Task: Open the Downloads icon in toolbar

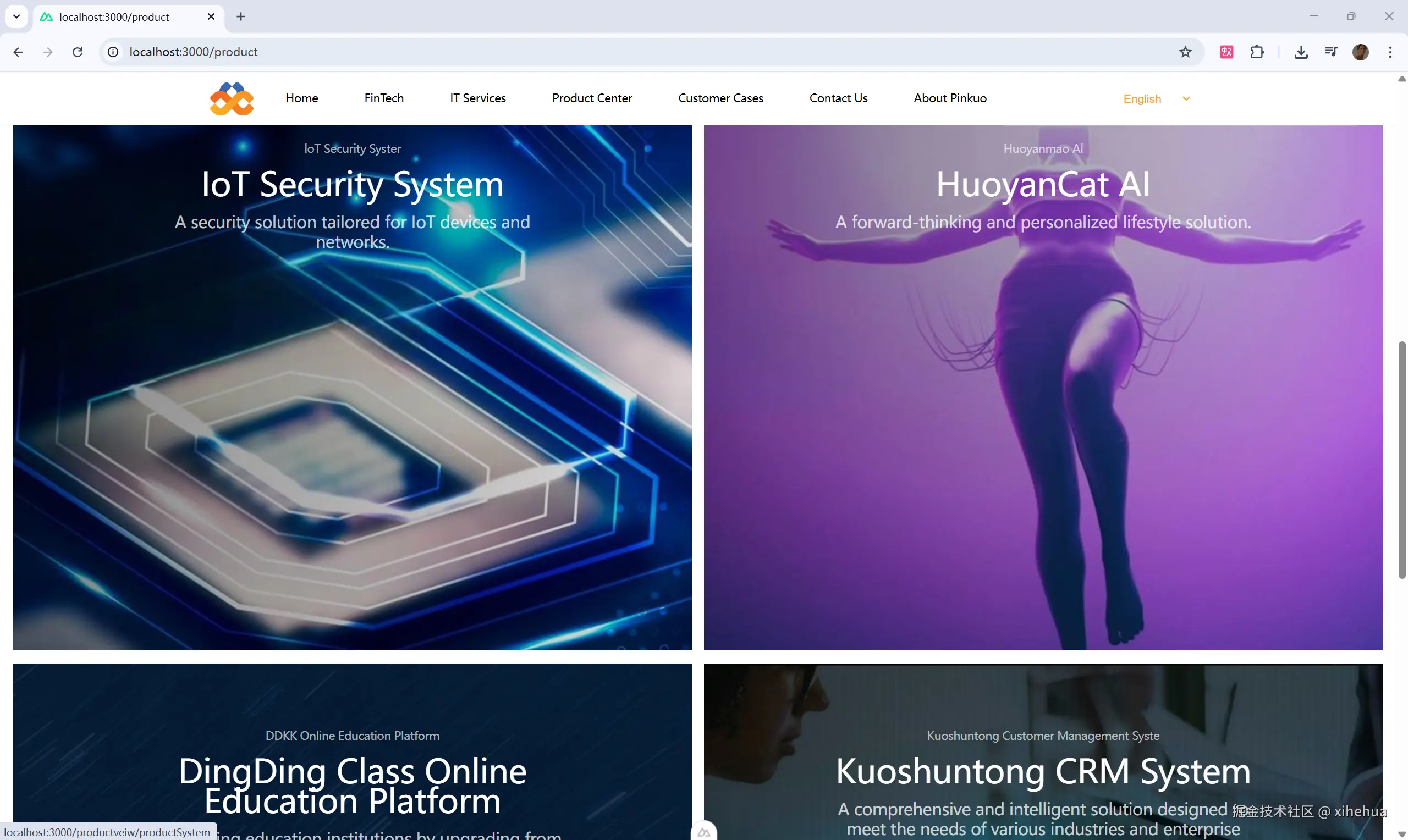Action: pyautogui.click(x=1300, y=52)
